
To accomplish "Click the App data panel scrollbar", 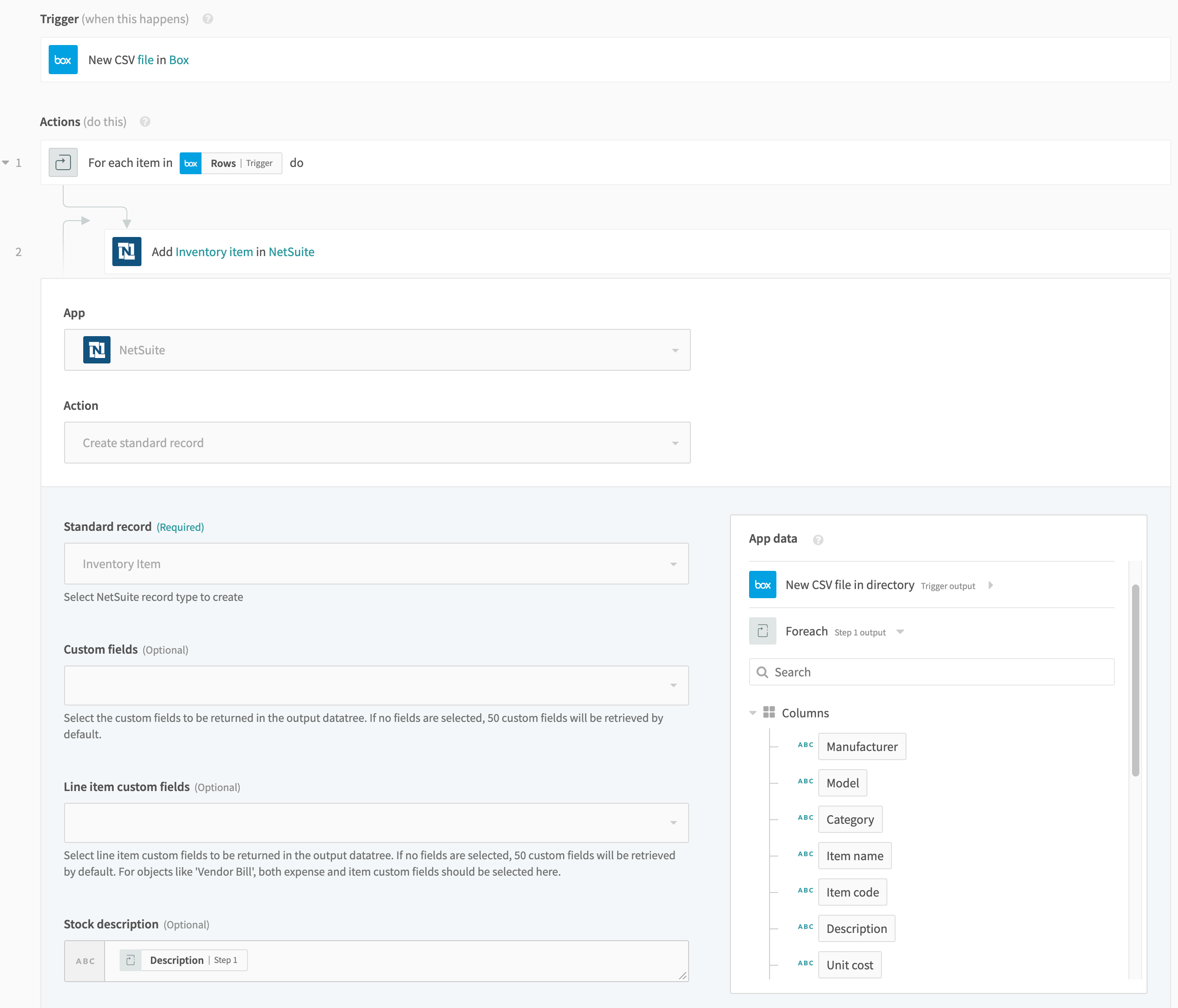I will 1135,680.
